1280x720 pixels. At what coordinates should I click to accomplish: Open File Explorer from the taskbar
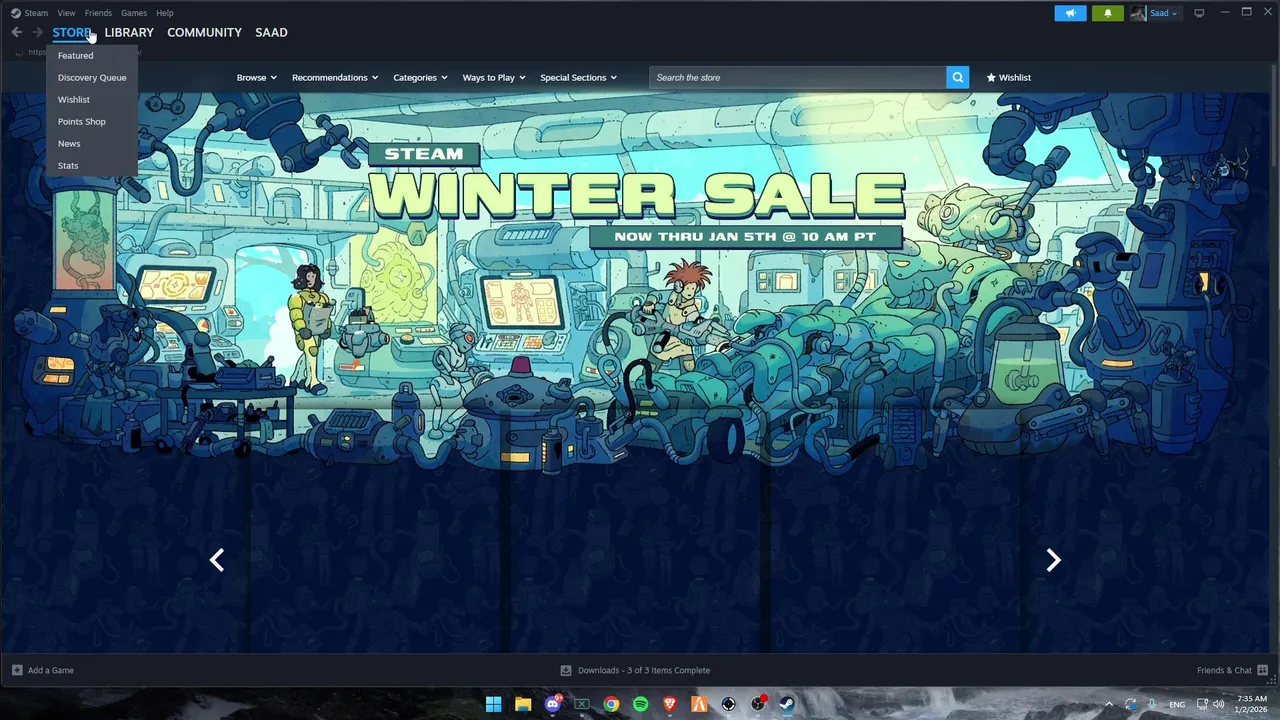[x=523, y=704]
